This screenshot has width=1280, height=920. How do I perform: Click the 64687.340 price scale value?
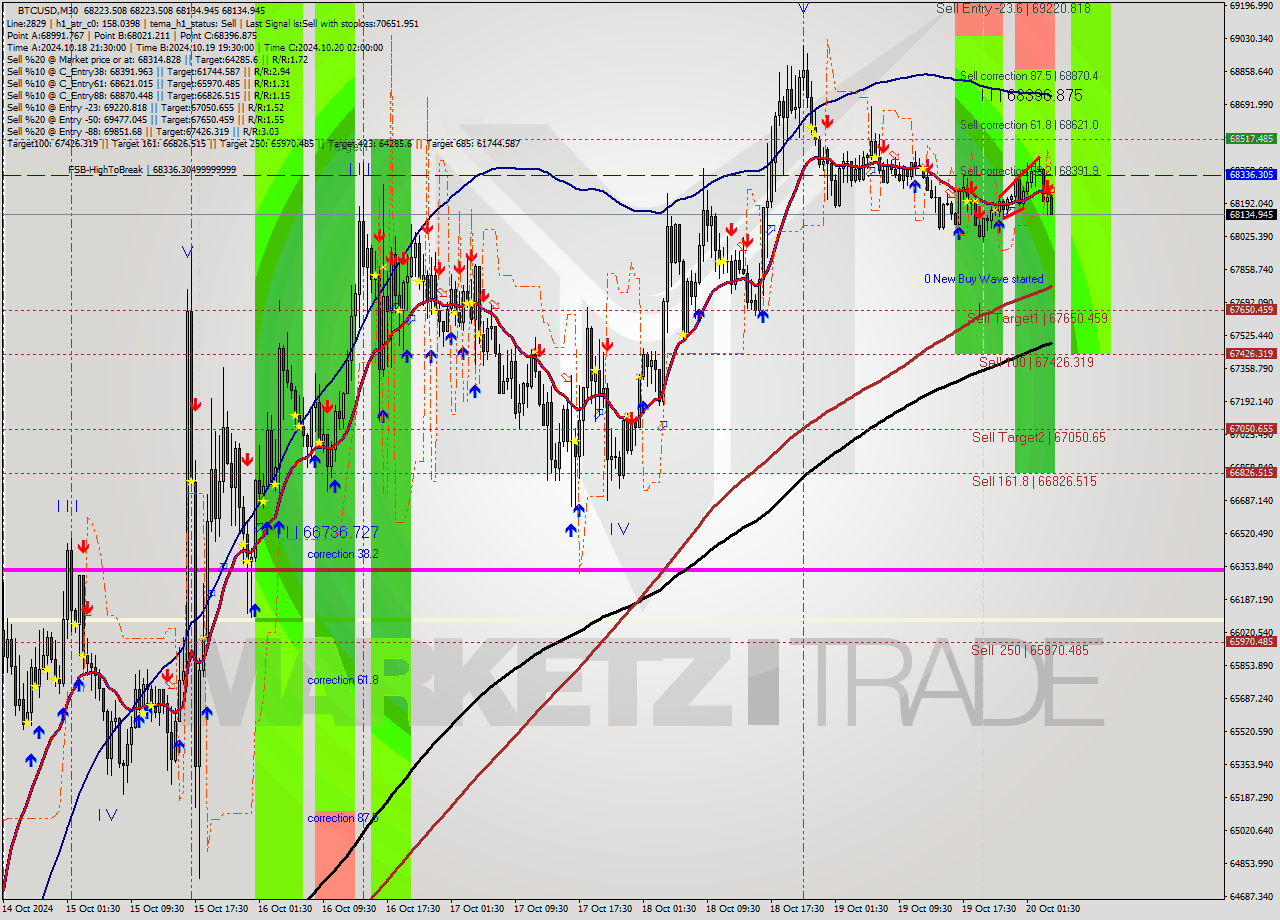[1251, 897]
